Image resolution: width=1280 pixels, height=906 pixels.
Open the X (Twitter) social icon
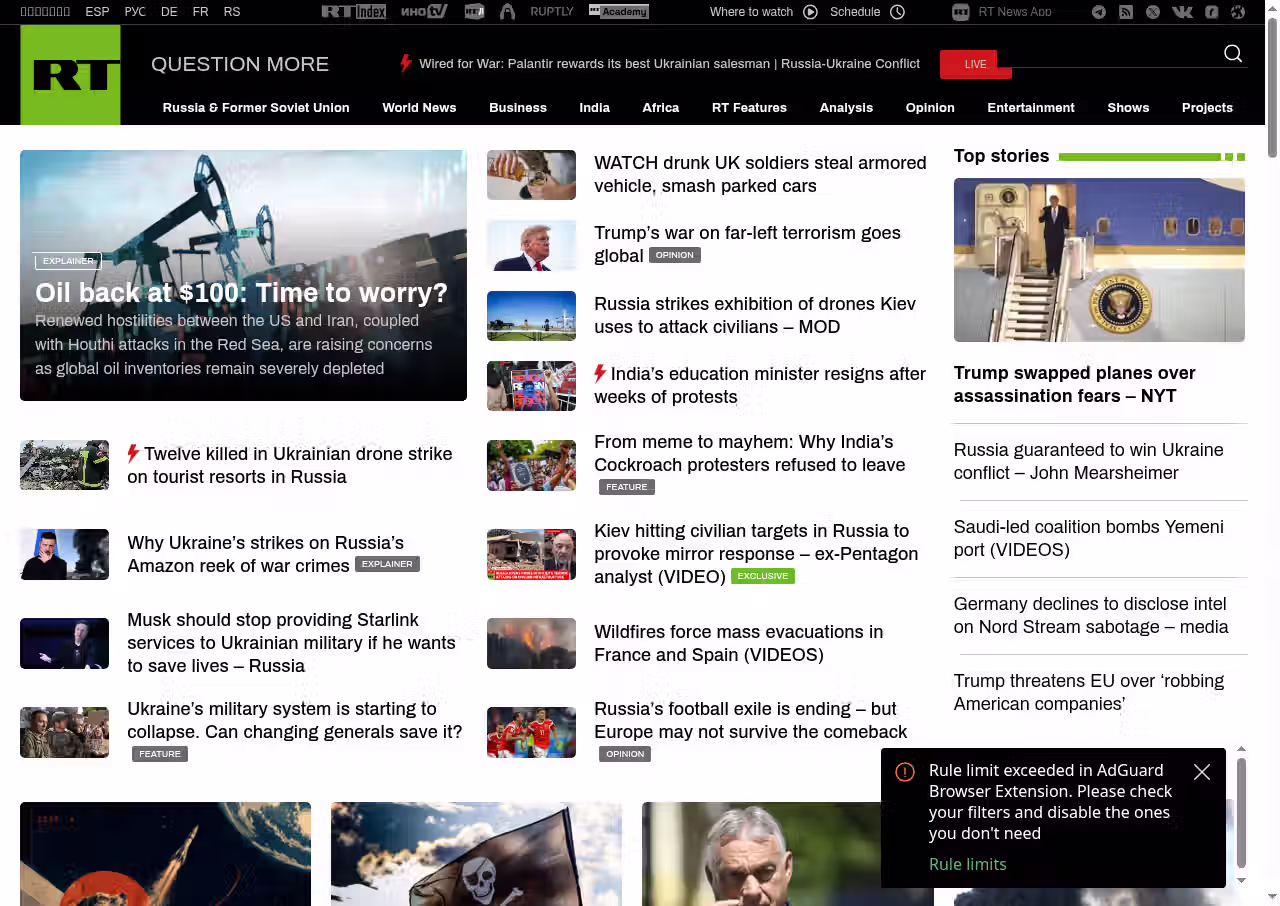pyautogui.click(x=1153, y=12)
